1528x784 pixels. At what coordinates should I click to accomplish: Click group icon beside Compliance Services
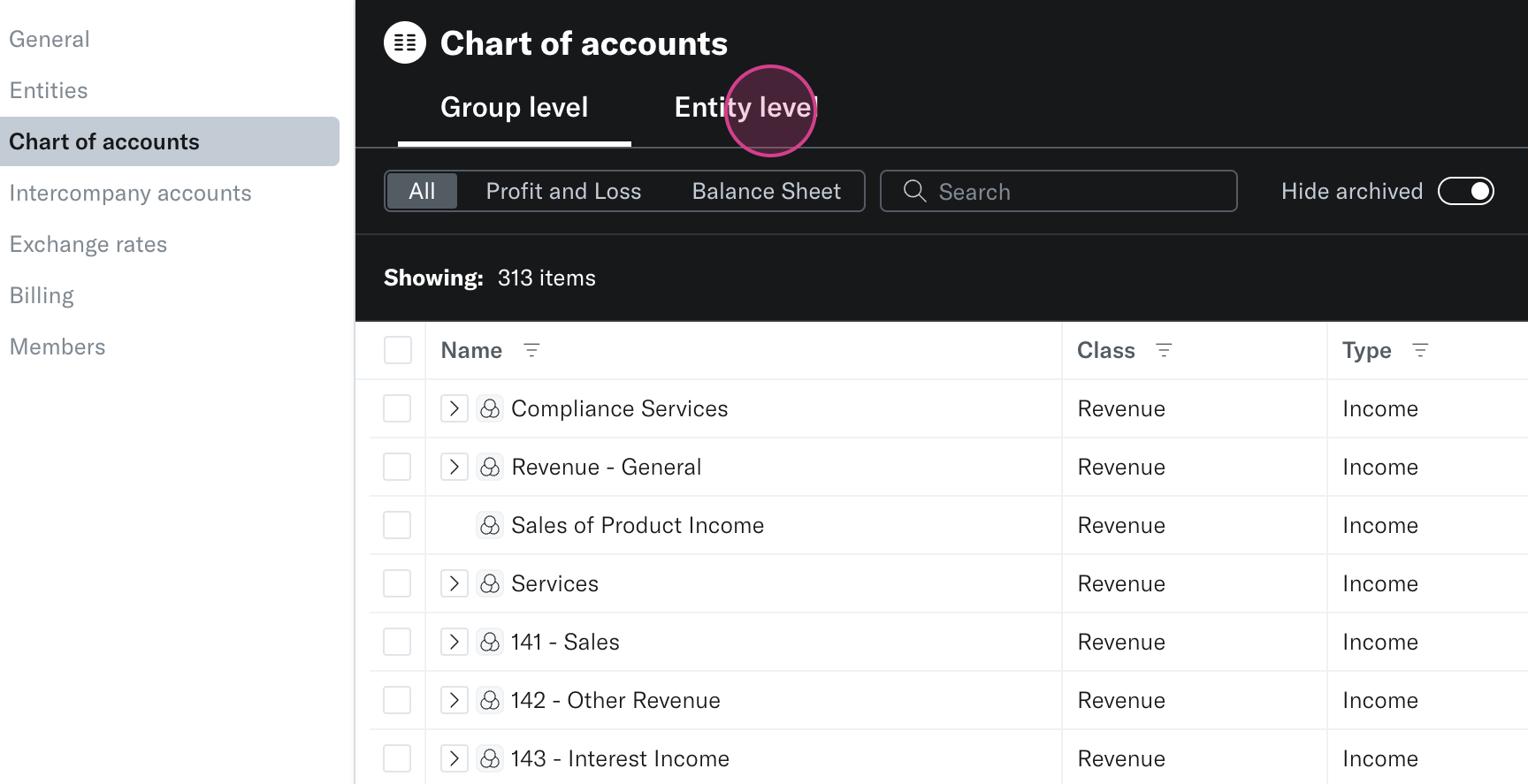pos(490,408)
